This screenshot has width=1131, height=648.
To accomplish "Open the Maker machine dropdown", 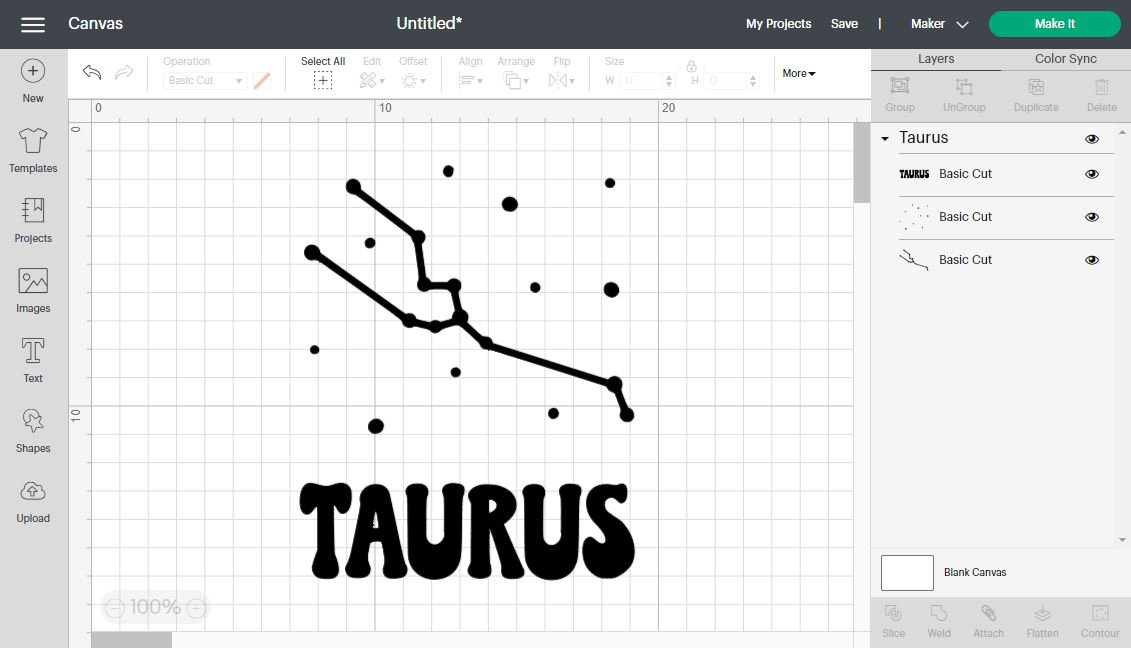I will 938,23.
